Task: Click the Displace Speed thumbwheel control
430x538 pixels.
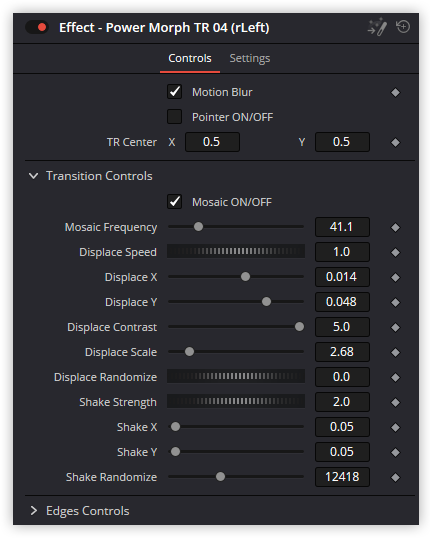Action: click(x=236, y=251)
